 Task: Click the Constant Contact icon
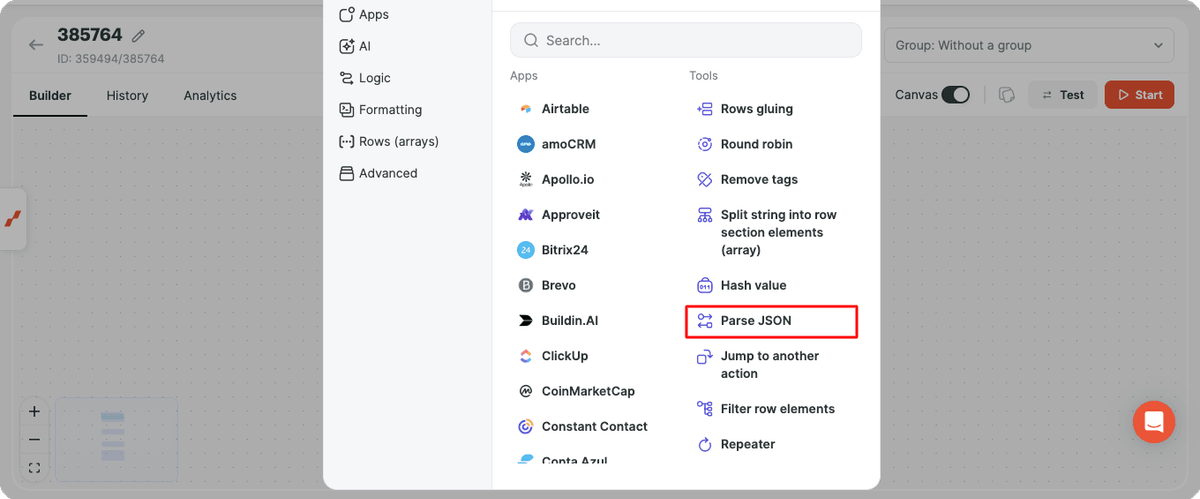pos(526,427)
